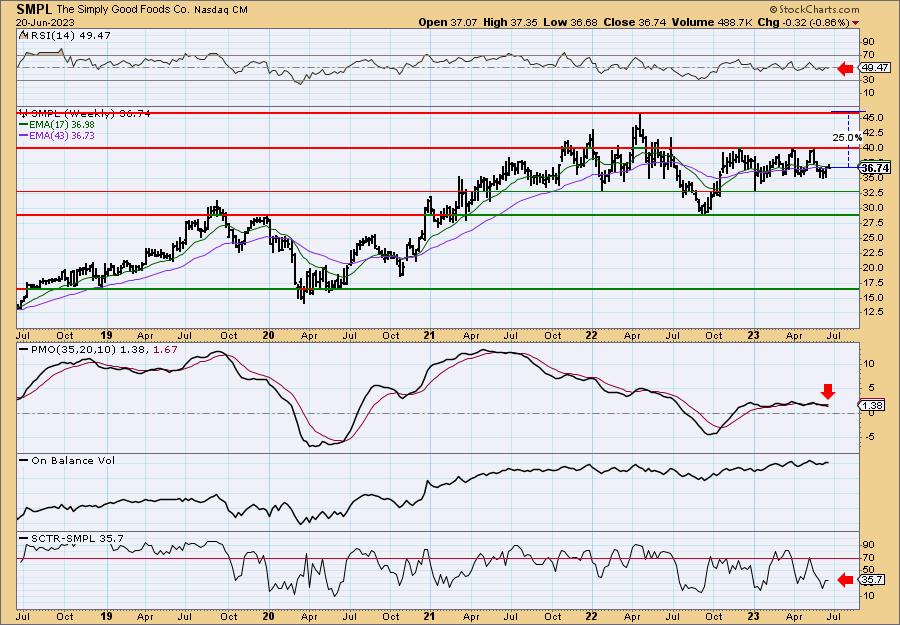Screen dimensions: 900x625
Task: Click the -5 PMO axis label
Action: (869, 437)
